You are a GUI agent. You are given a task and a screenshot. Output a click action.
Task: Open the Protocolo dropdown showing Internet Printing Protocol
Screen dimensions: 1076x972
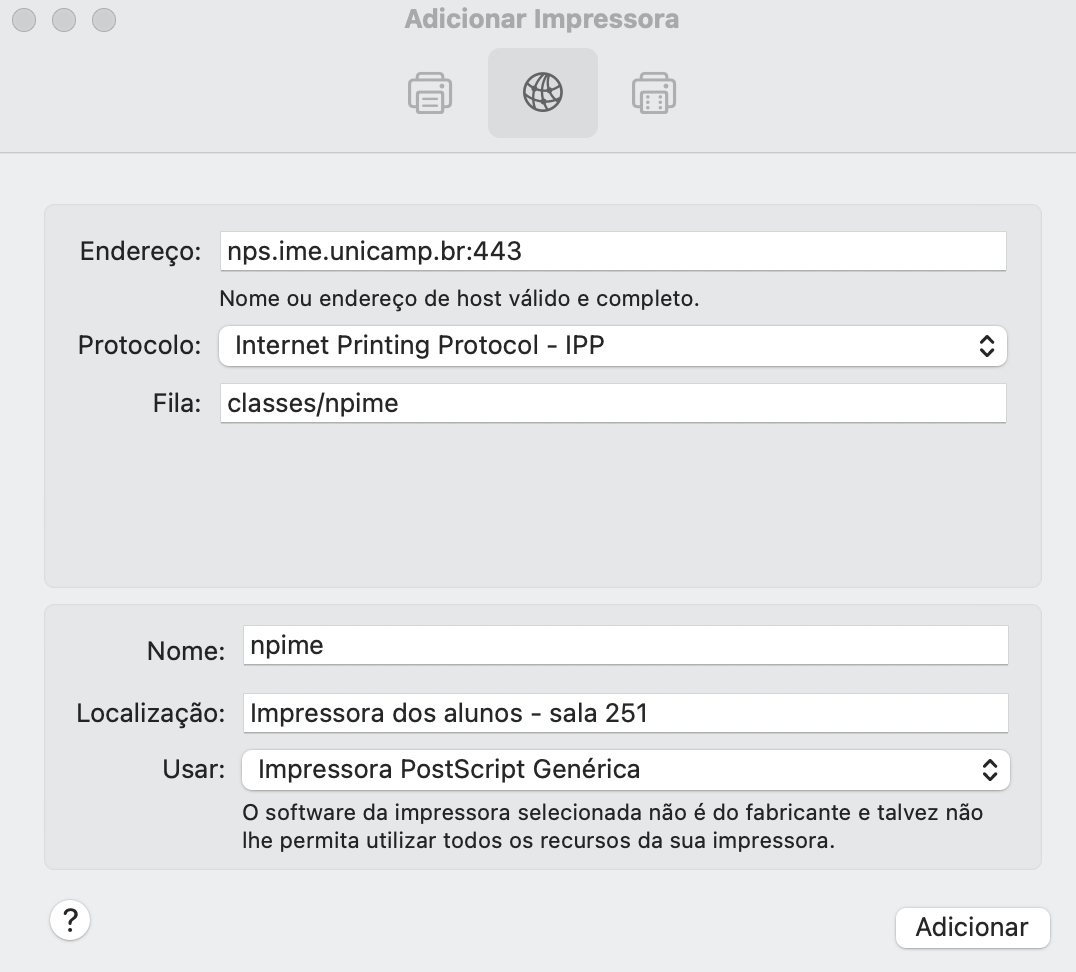[613, 346]
